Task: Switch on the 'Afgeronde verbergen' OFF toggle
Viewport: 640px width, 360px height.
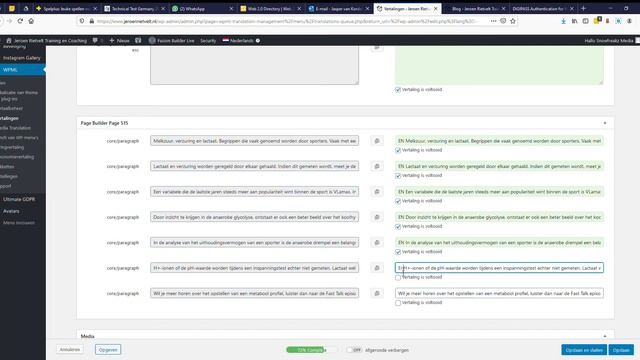Action: tap(354, 350)
